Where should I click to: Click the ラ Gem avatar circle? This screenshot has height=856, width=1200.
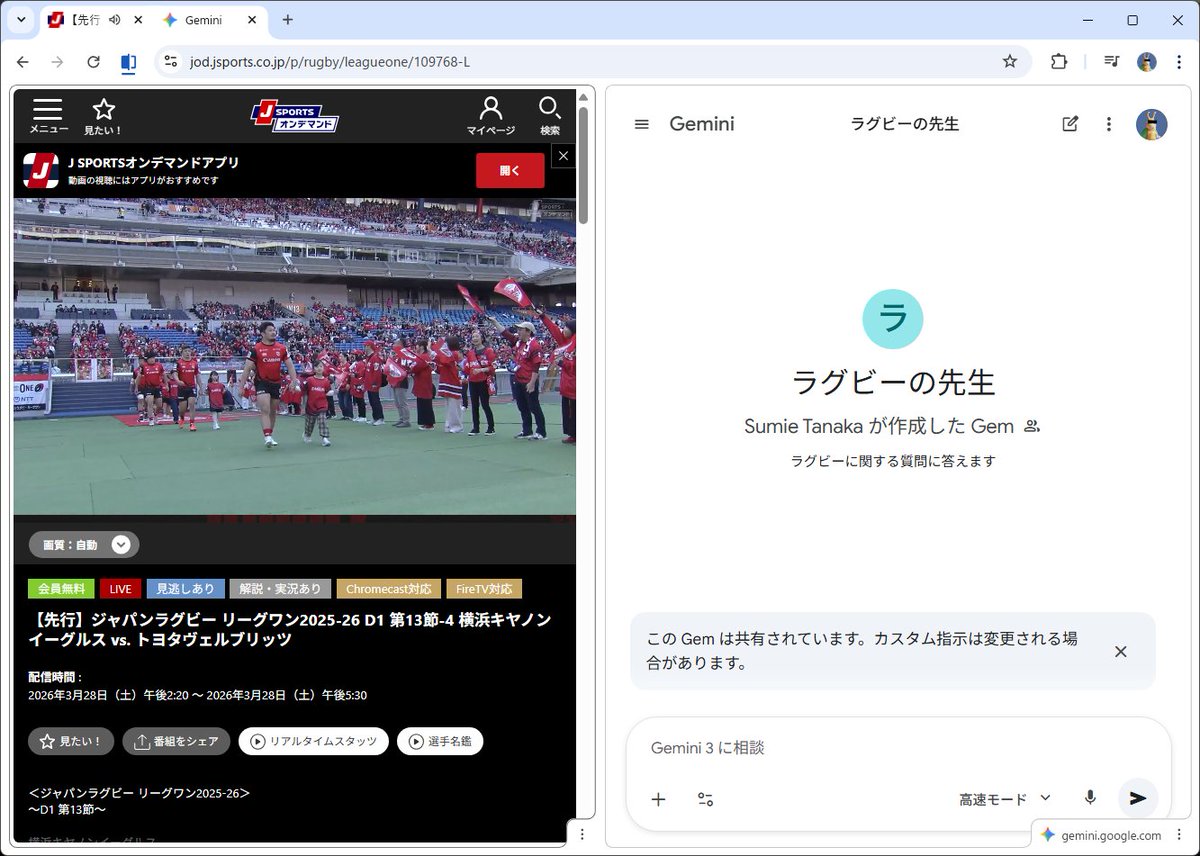click(x=893, y=319)
